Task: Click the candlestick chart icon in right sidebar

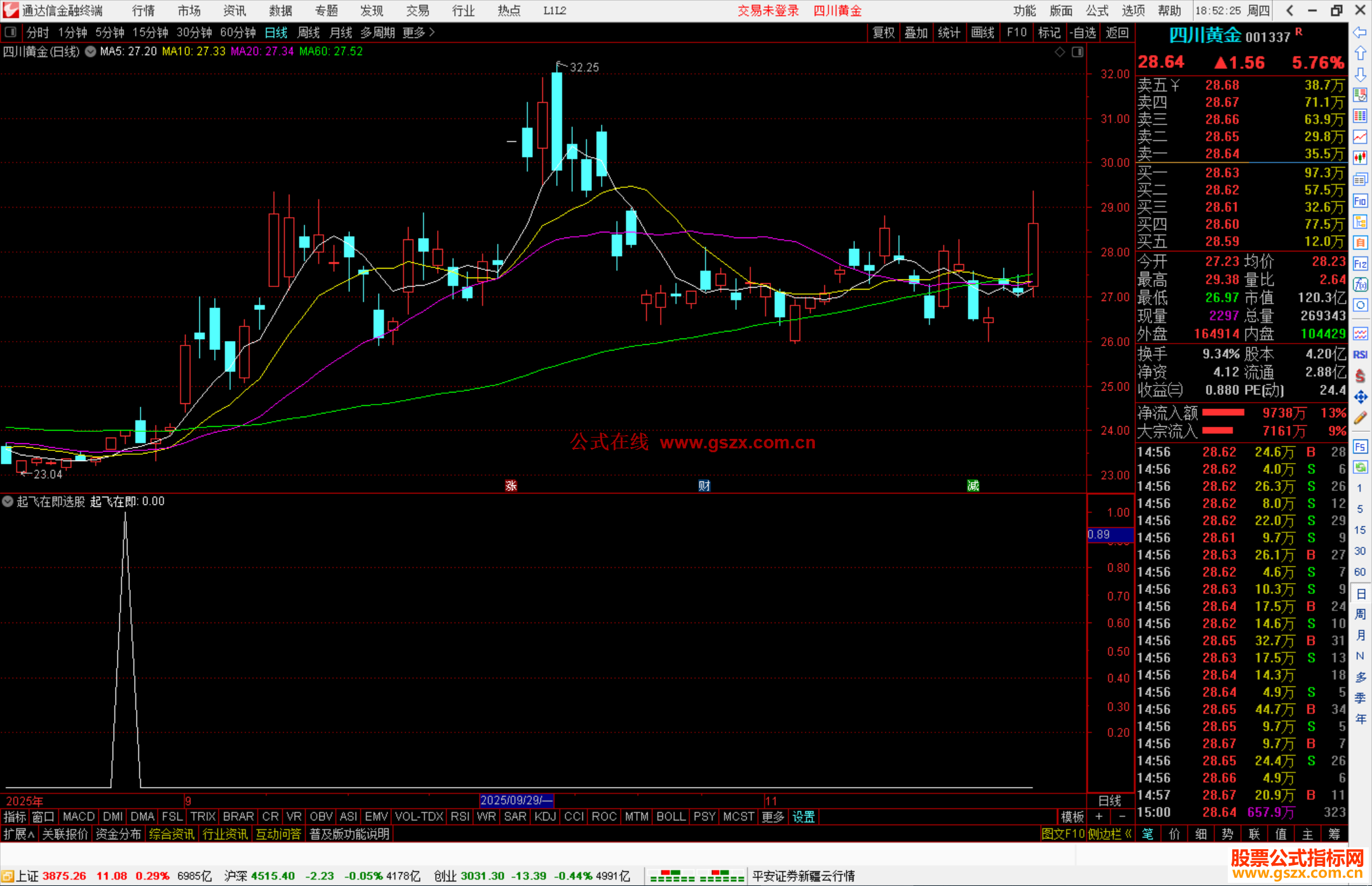Action: pos(1360,158)
